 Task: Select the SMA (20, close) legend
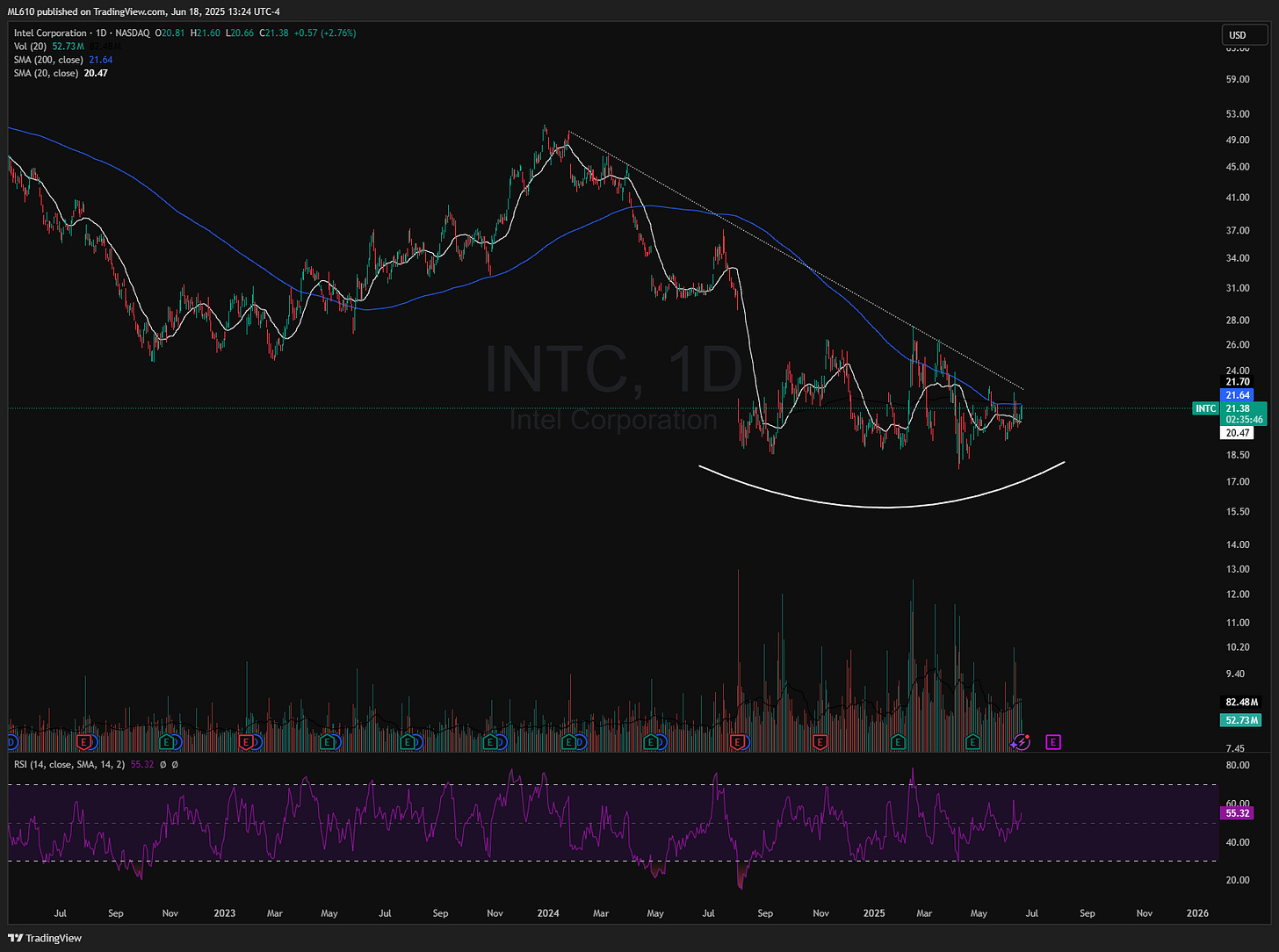(x=46, y=73)
